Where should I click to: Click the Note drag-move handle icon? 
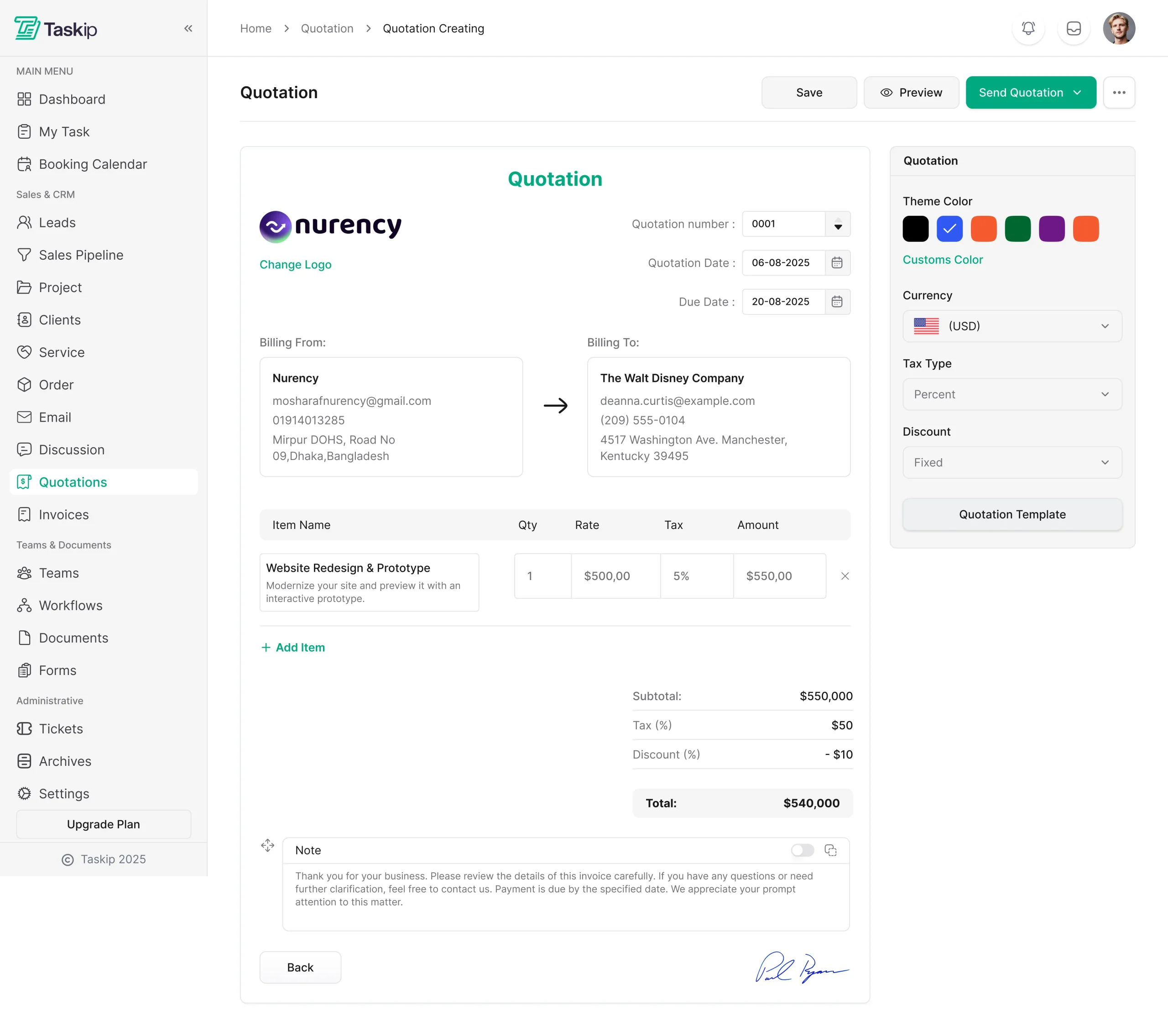[x=267, y=845]
